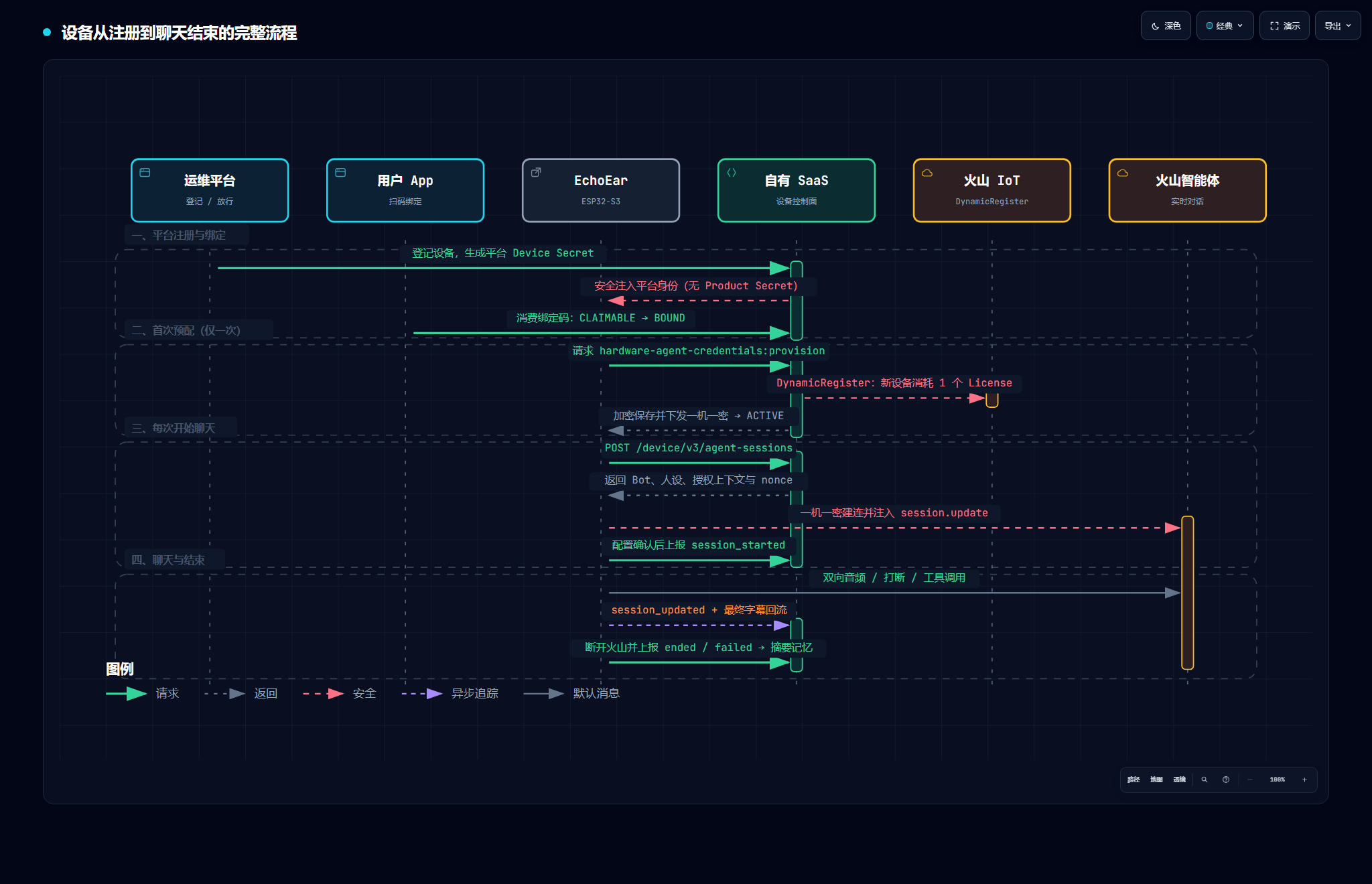Reset zoom via the 100% label
1372x884 pixels.
point(1278,780)
